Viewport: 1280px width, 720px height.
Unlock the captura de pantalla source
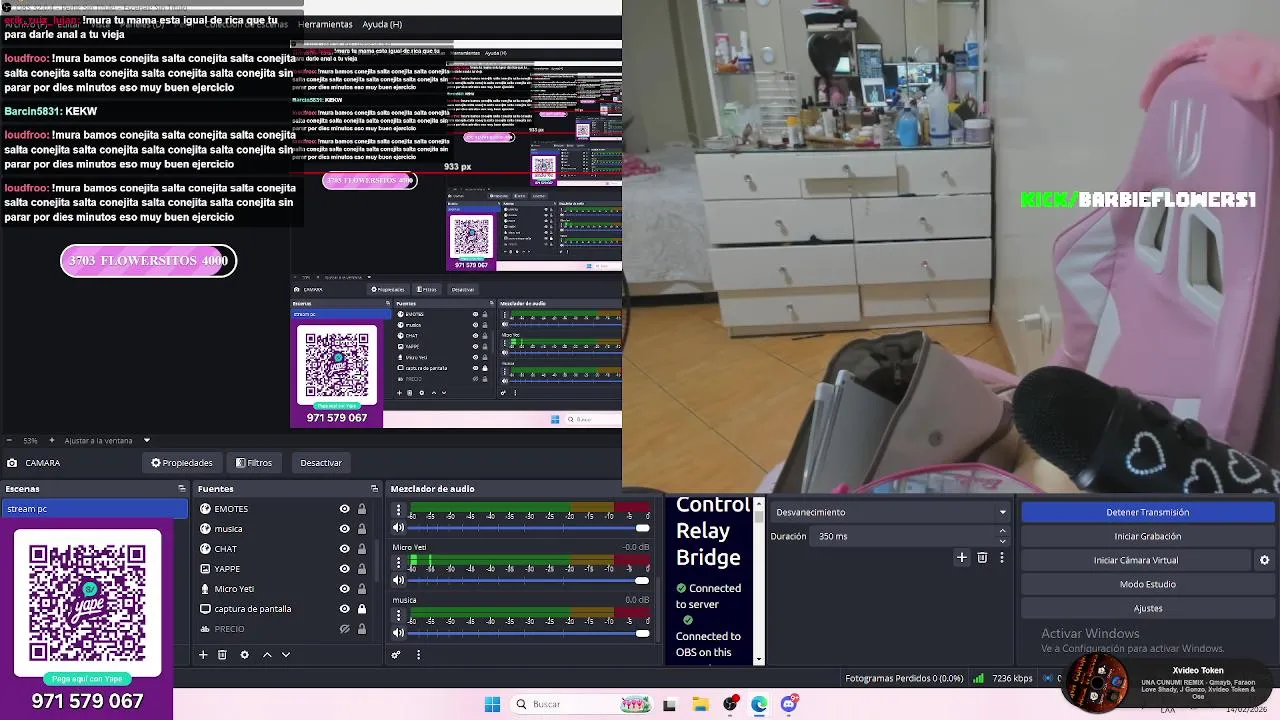(x=362, y=609)
